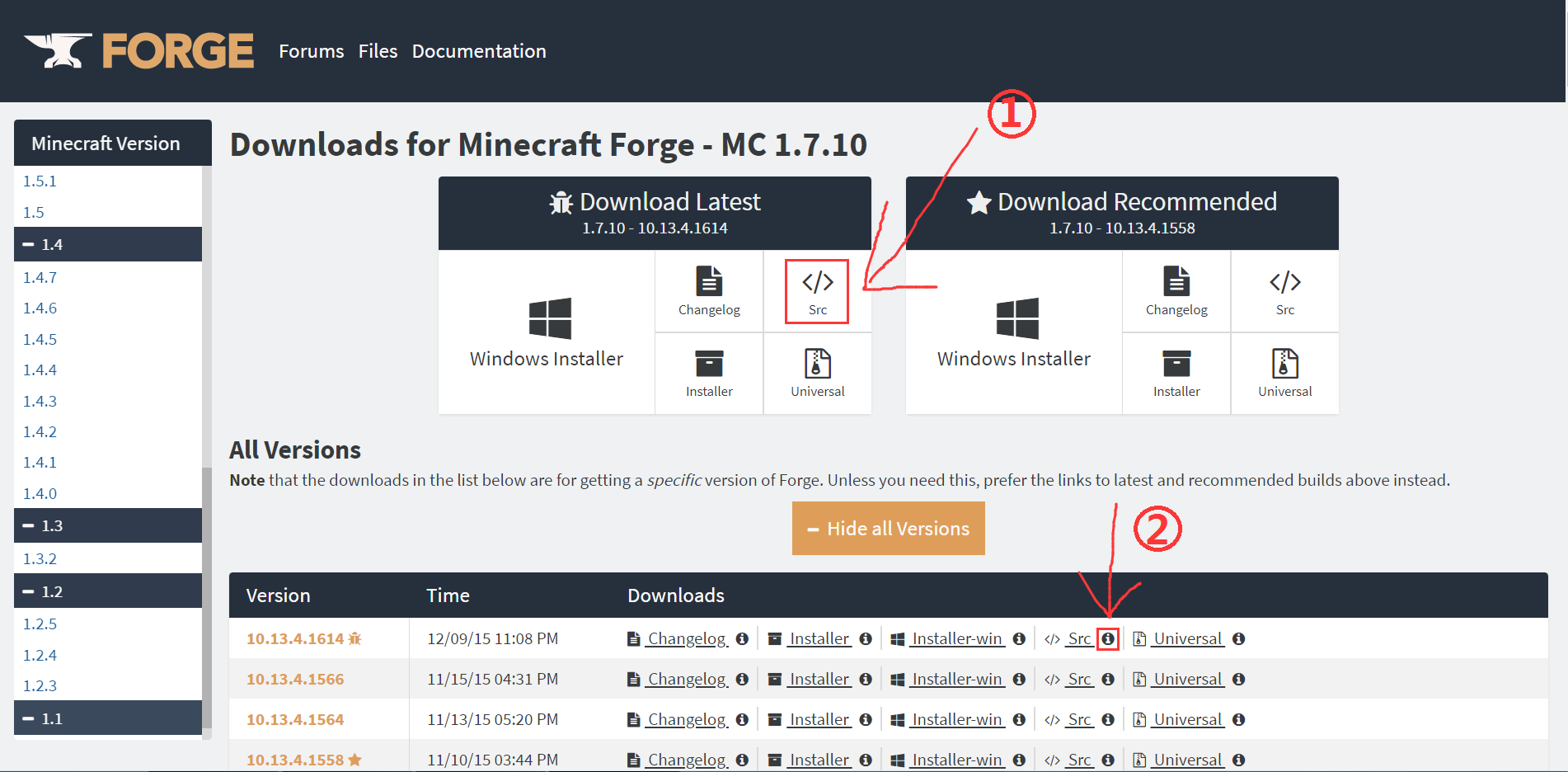Select Minecraft version 1.4.6
Image resolution: width=1568 pixels, height=772 pixels.
pyautogui.click(x=40, y=308)
